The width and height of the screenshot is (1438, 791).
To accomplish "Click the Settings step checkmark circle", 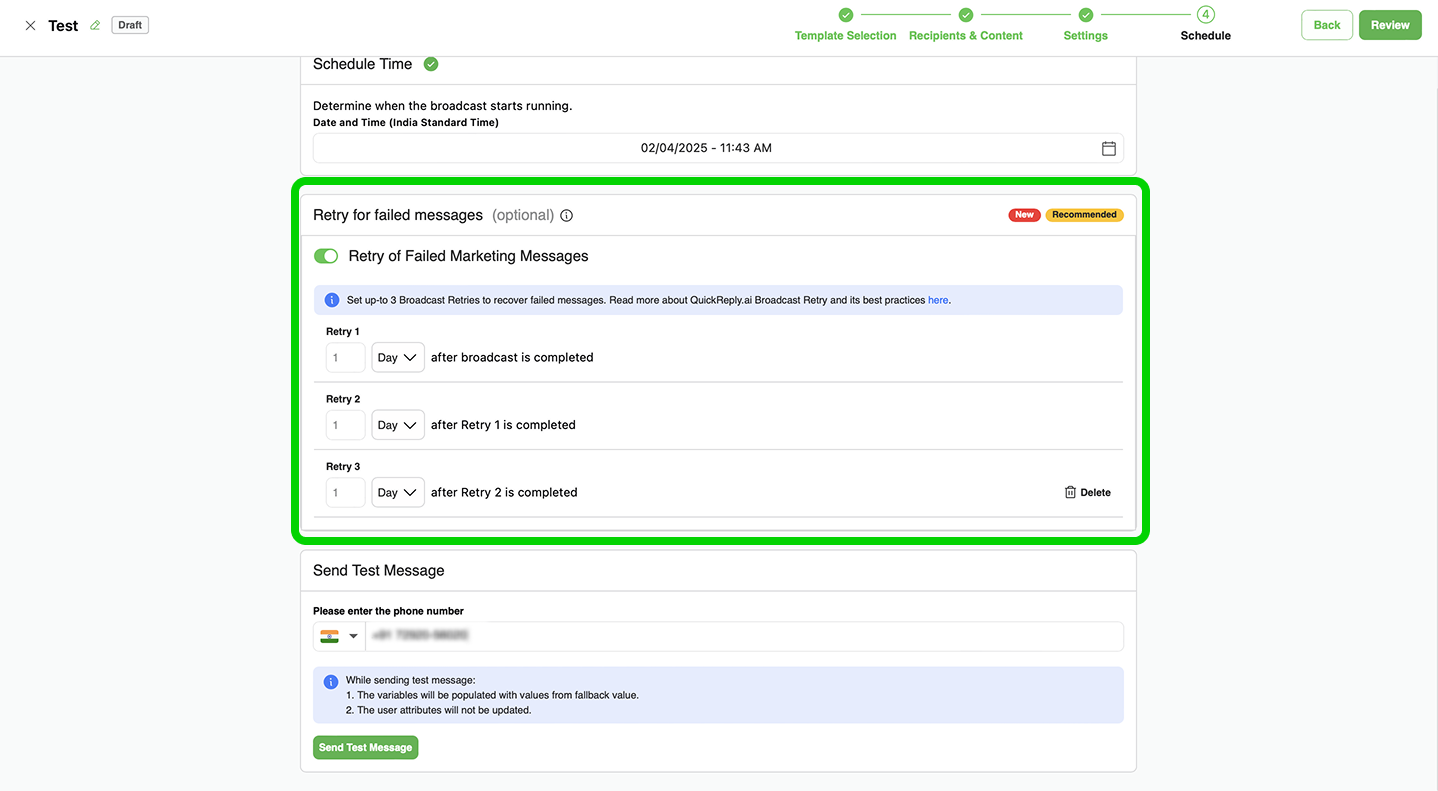I will click(1085, 15).
